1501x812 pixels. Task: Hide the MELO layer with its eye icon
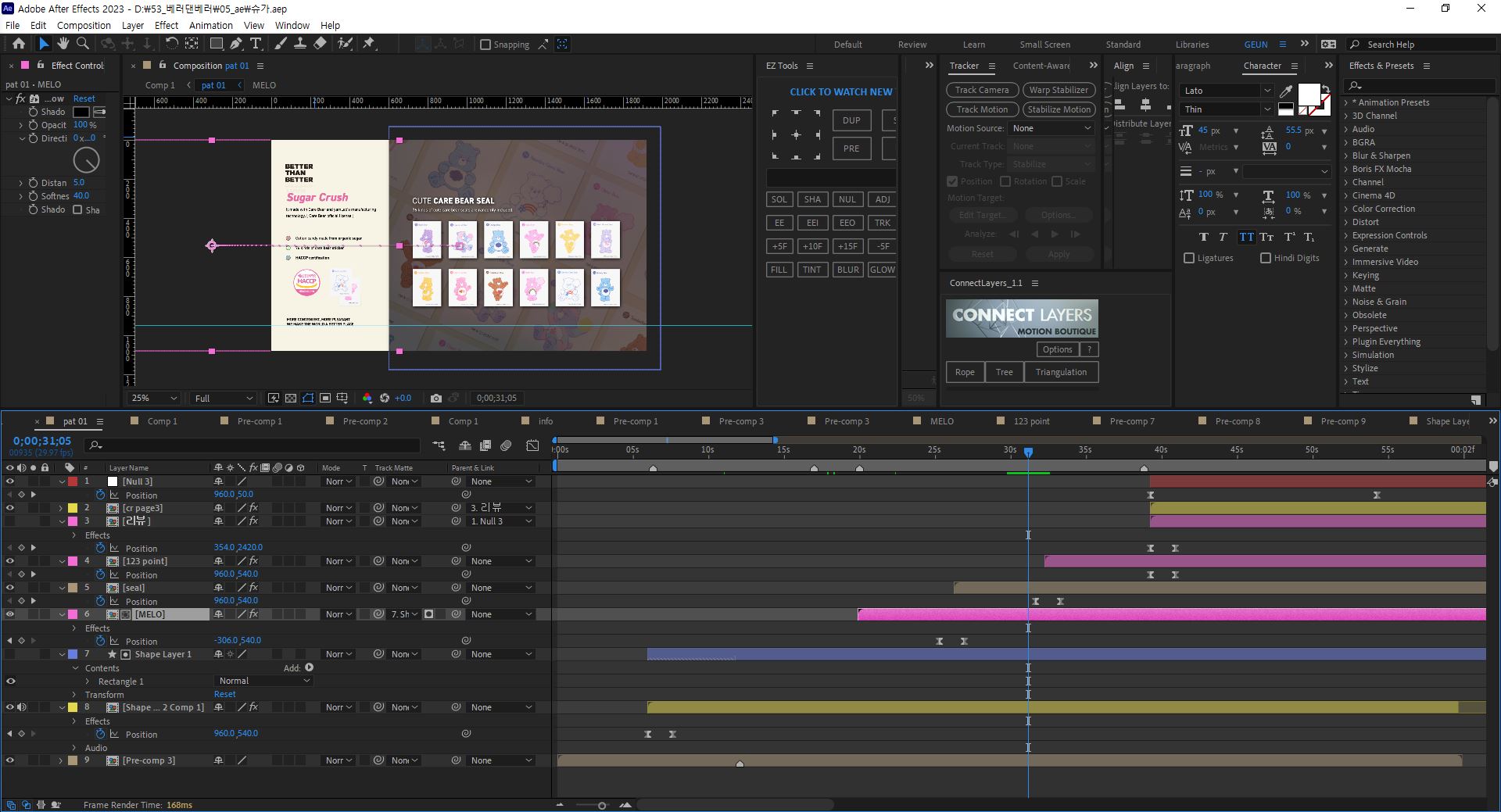(x=10, y=614)
